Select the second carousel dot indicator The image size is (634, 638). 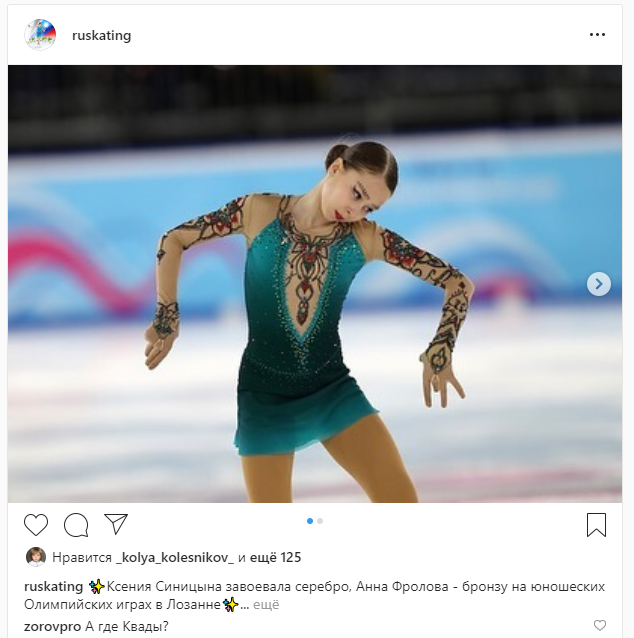[x=320, y=521]
